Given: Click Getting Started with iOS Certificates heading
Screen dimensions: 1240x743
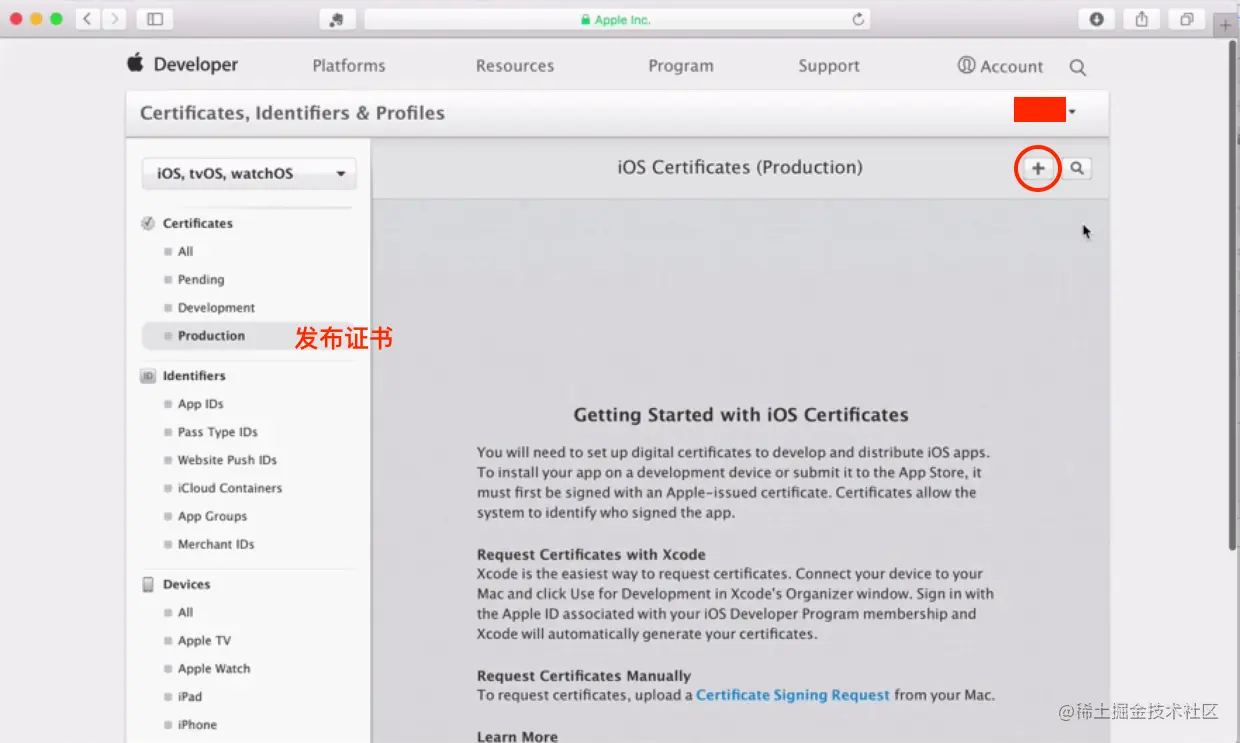Looking at the screenshot, I should click(741, 414).
